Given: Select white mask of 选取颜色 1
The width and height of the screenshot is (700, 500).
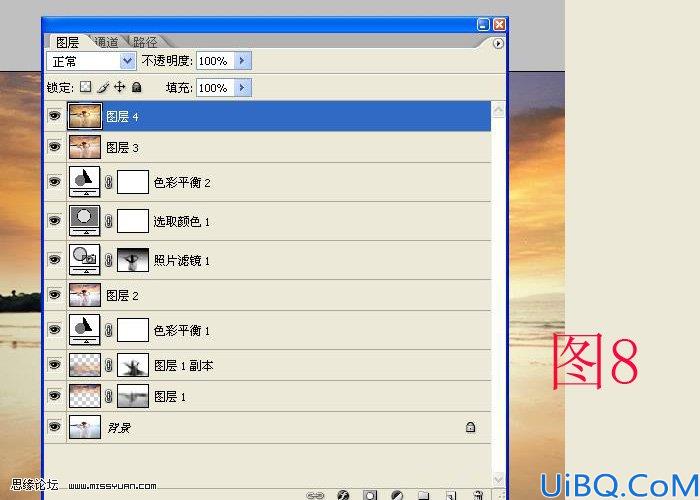Looking at the screenshot, I should pos(133,221).
